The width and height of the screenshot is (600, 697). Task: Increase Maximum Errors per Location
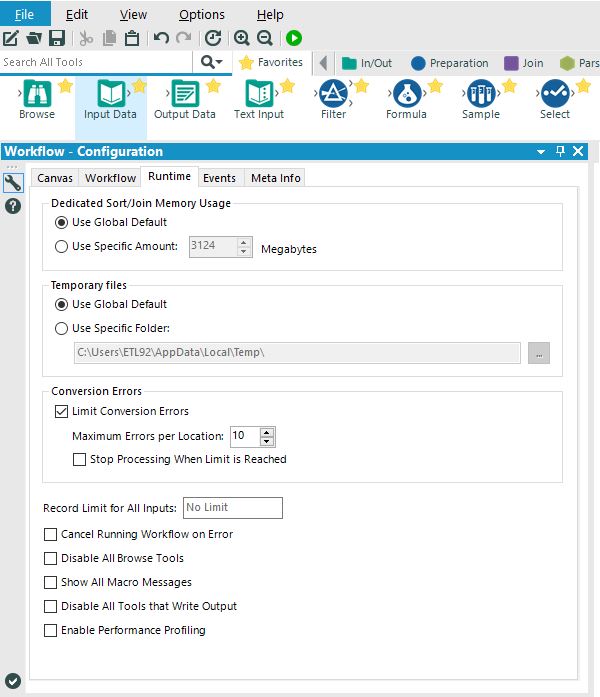tap(267, 433)
